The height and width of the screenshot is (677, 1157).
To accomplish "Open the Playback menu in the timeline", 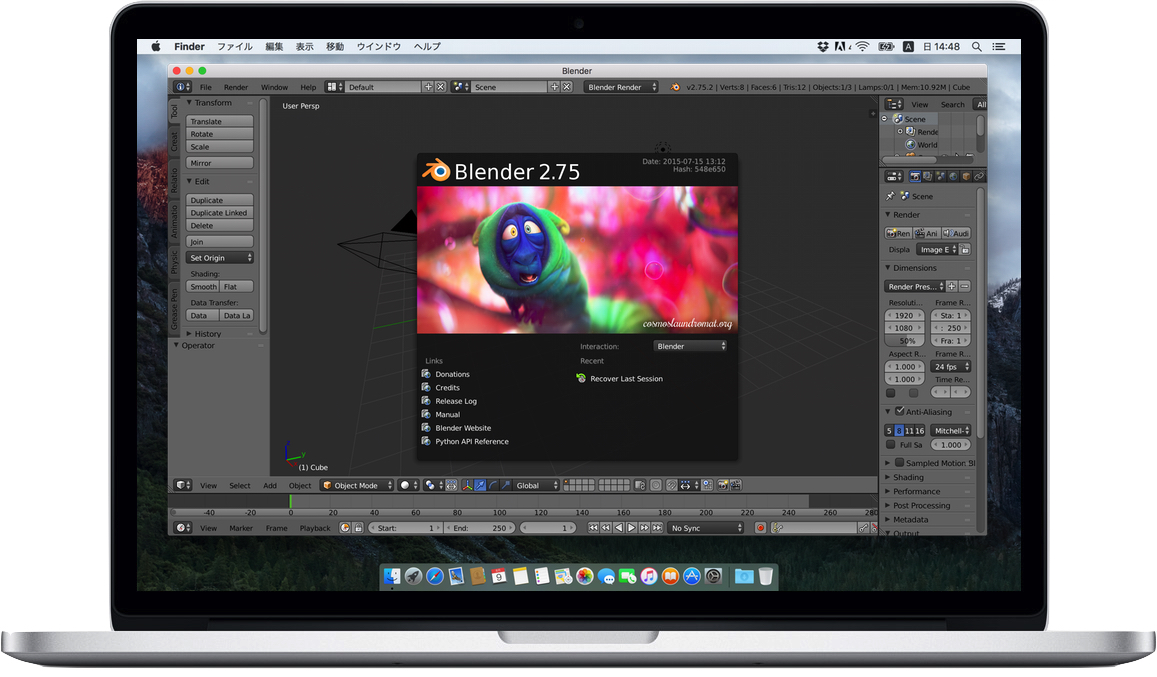I will pos(315,528).
